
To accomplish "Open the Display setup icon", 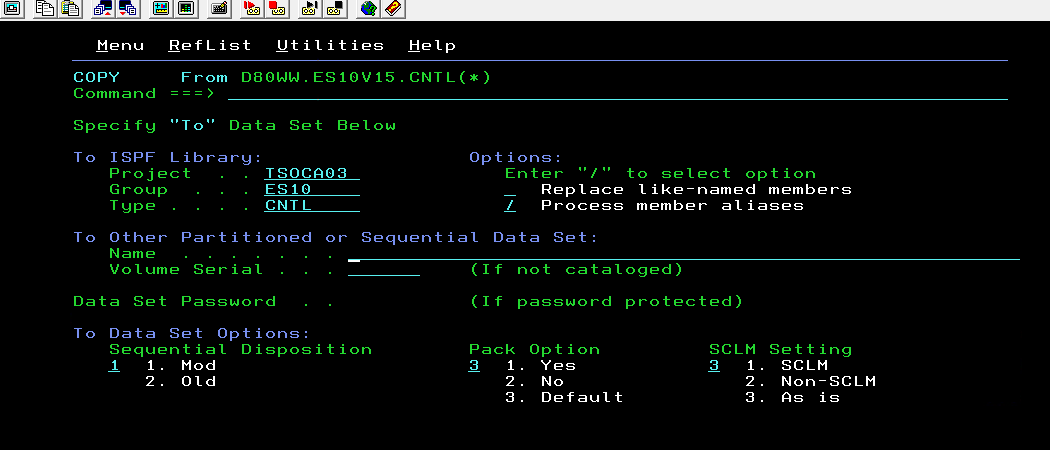I will [160, 9].
